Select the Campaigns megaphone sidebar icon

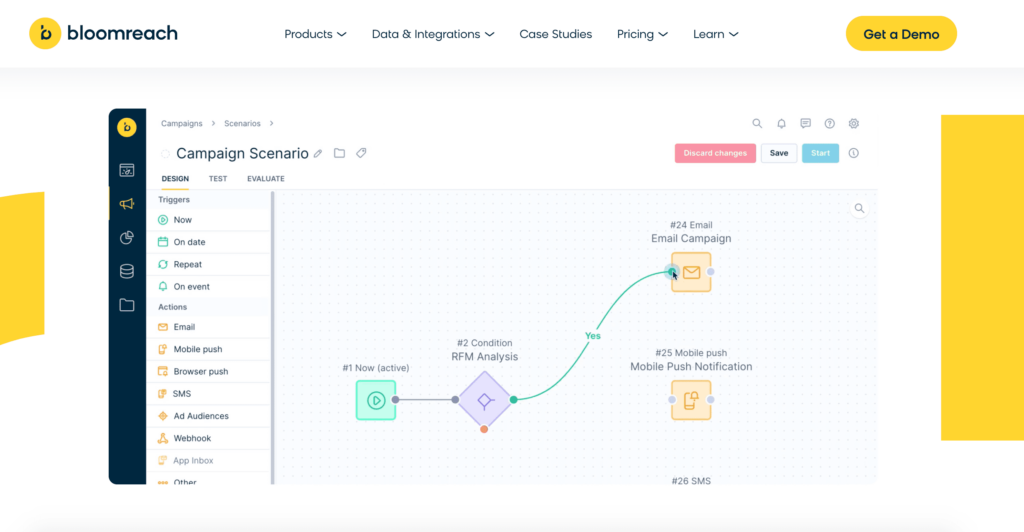[127, 204]
